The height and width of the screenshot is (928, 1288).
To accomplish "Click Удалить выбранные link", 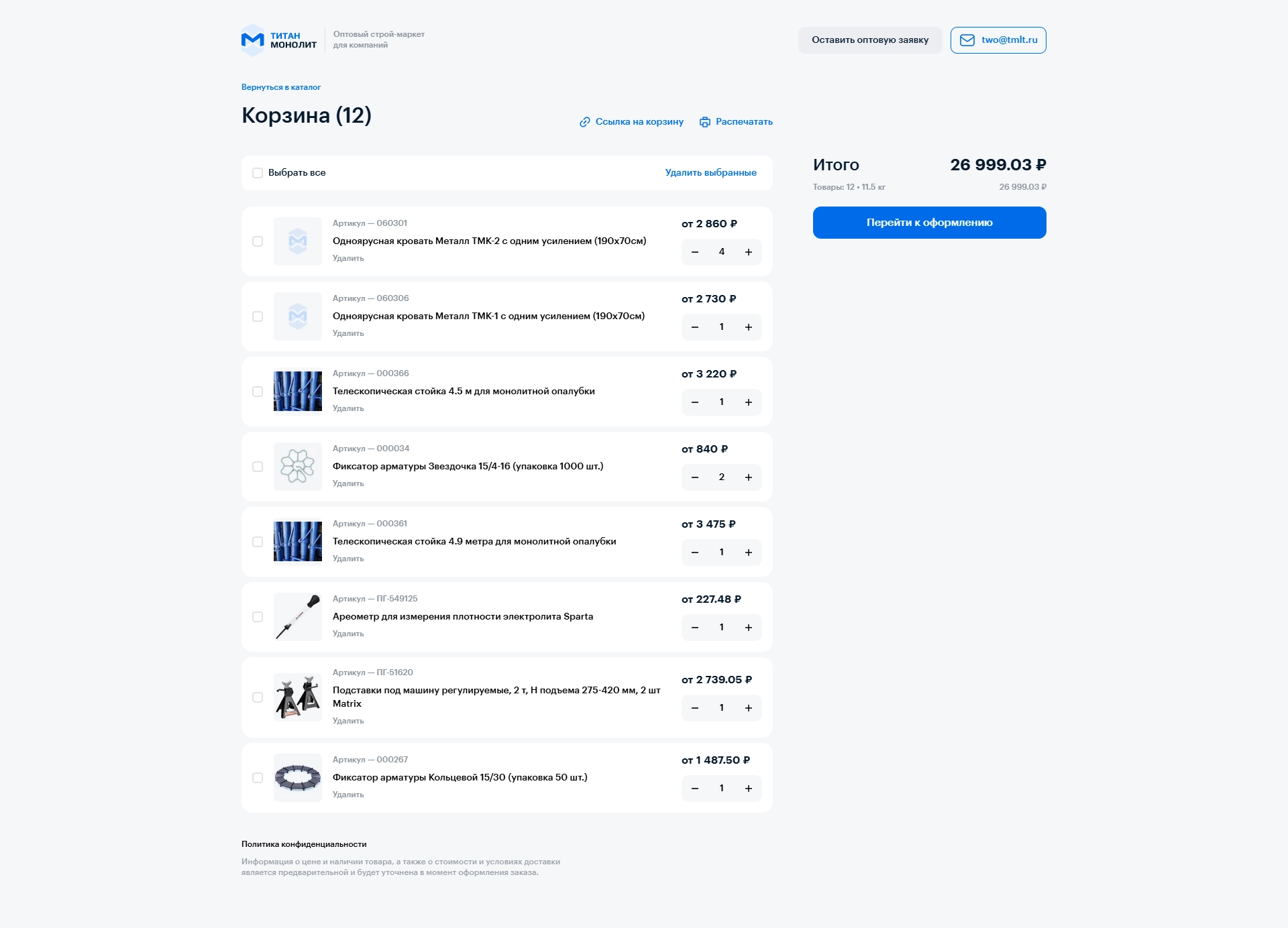I will coord(711,173).
